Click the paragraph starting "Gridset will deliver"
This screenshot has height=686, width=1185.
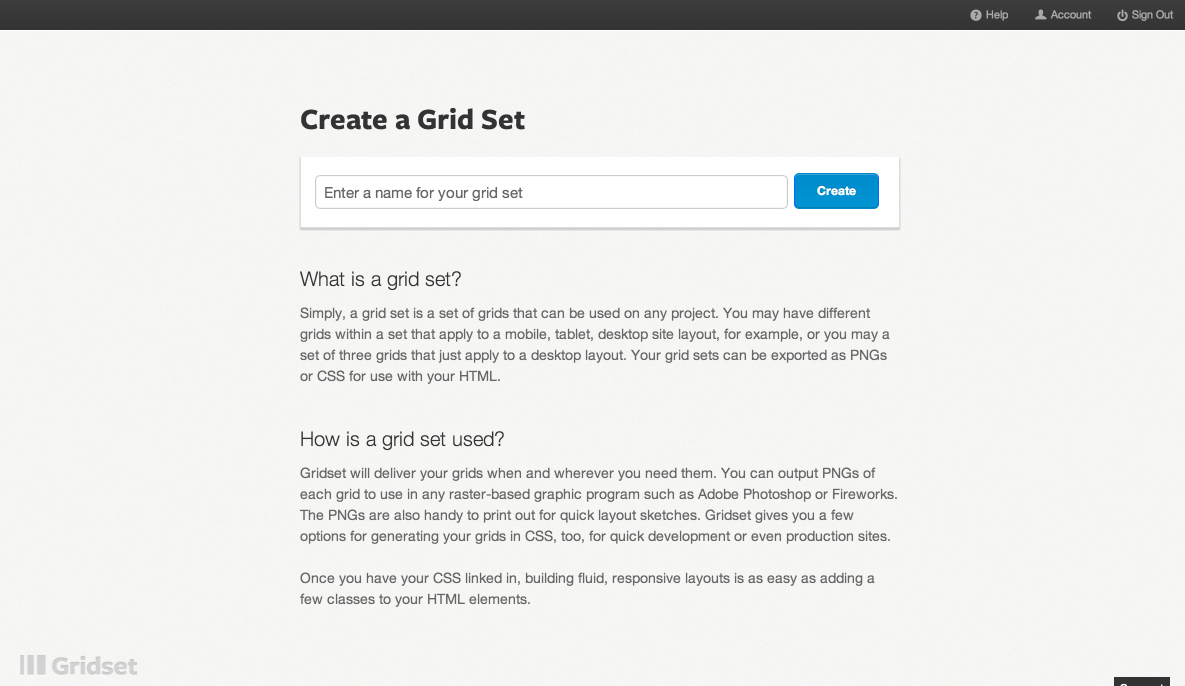coord(598,504)
